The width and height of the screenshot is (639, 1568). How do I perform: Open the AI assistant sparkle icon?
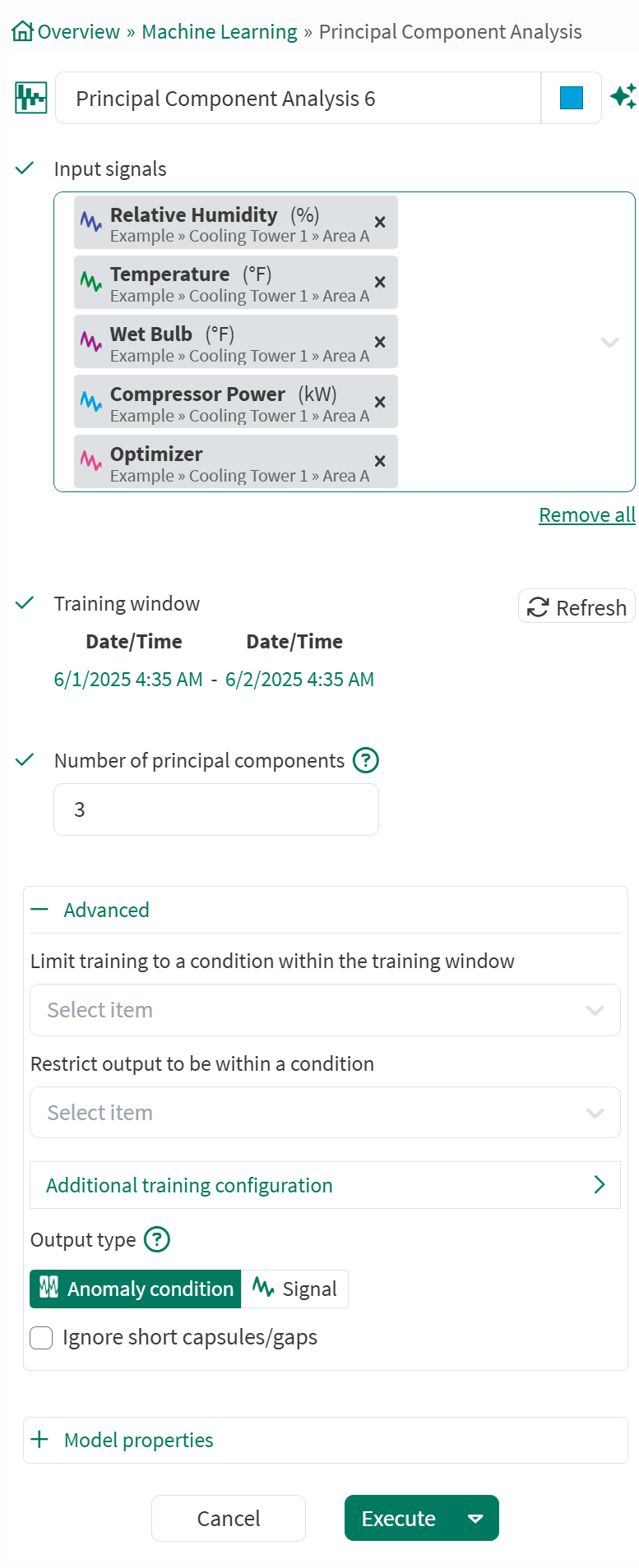point(625,97)
